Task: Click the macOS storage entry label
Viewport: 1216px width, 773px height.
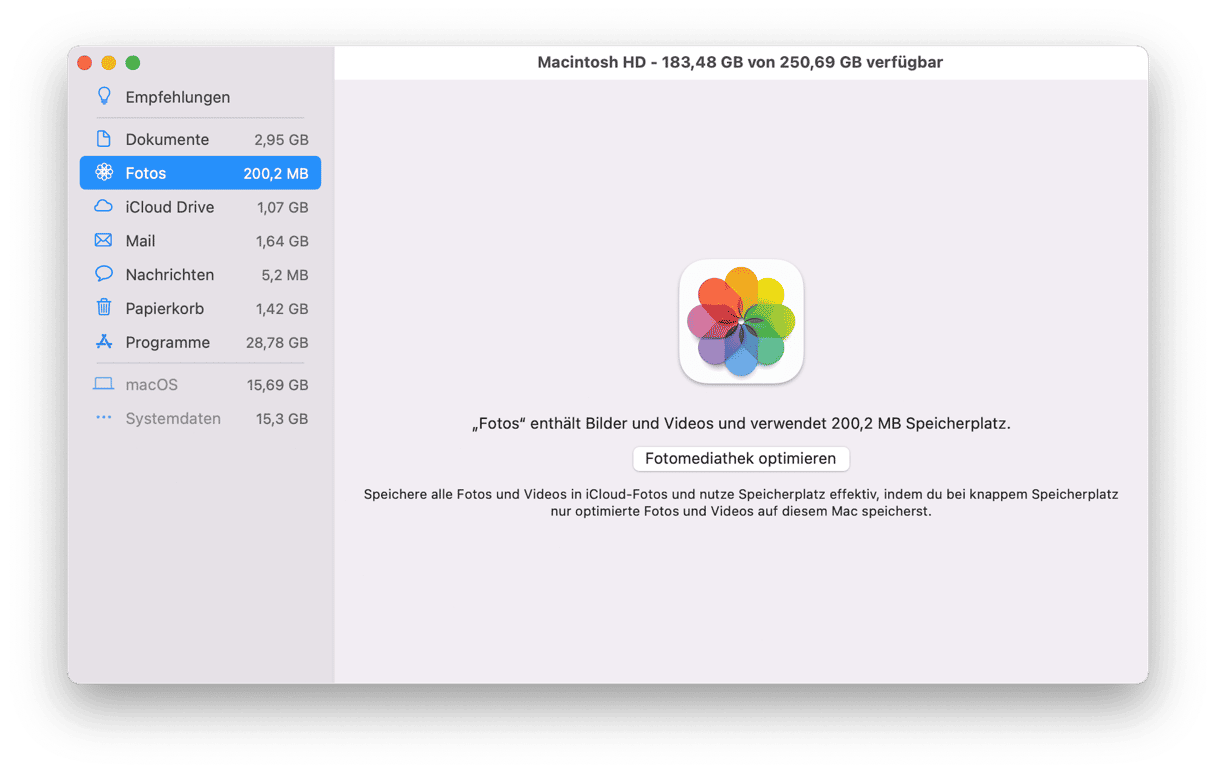Action: [x=152, y=384]
